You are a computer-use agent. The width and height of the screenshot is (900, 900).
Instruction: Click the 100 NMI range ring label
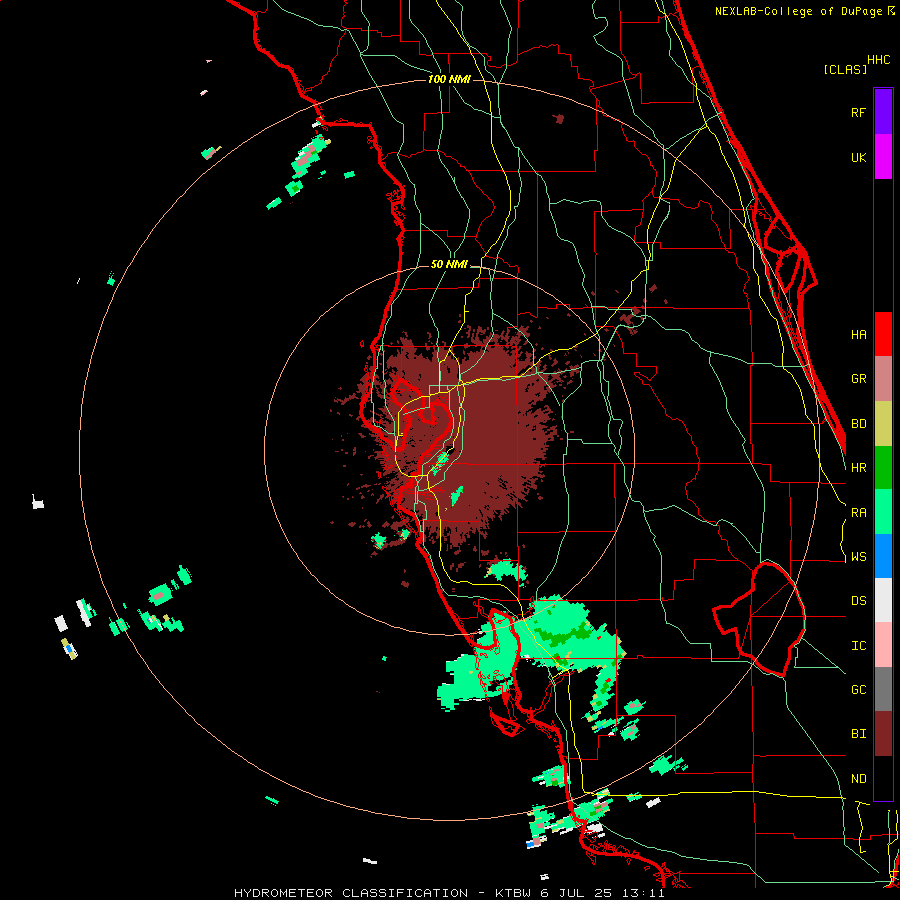point(449,79)
